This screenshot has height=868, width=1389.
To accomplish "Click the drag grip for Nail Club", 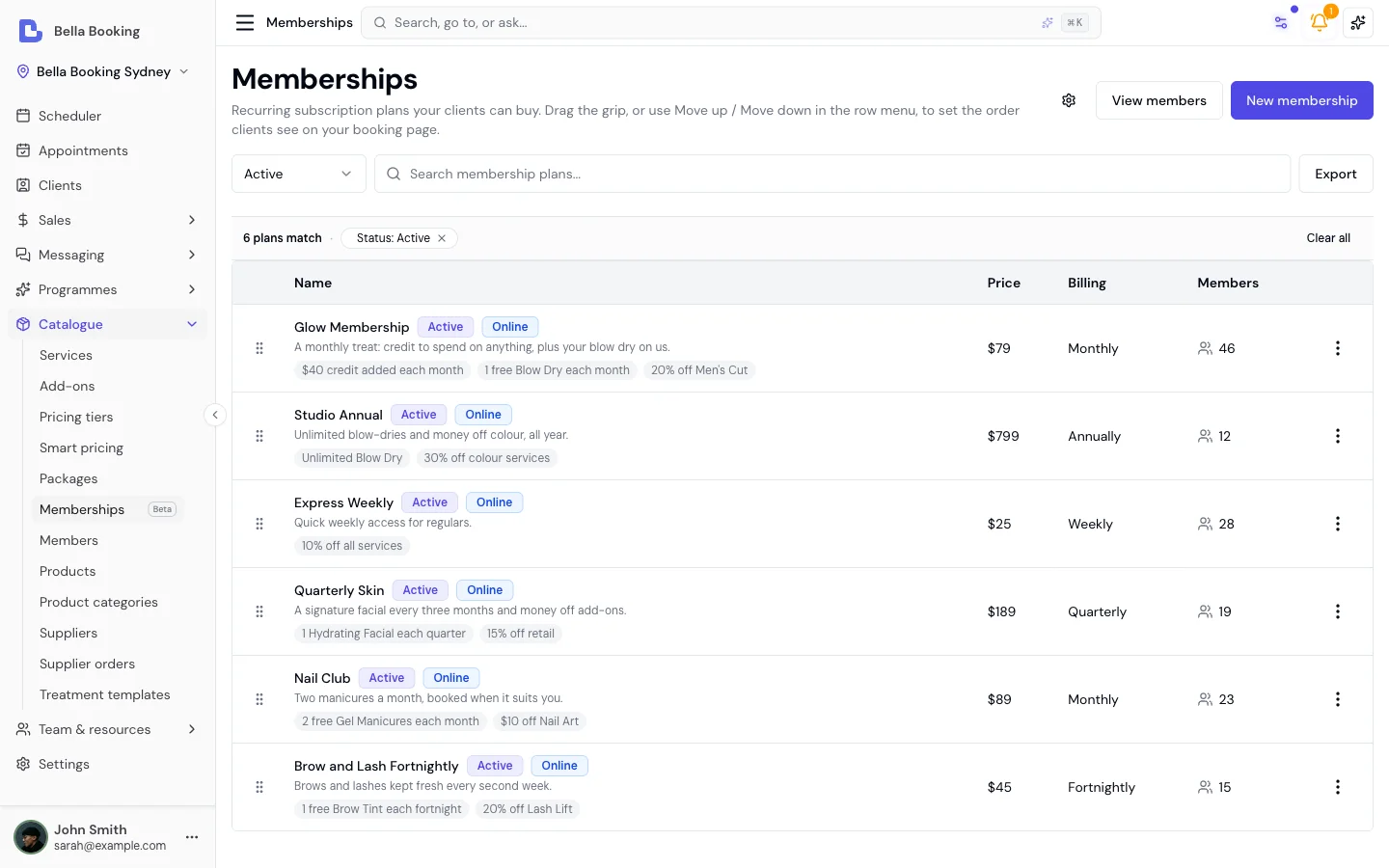I will (x=259, y=699).
